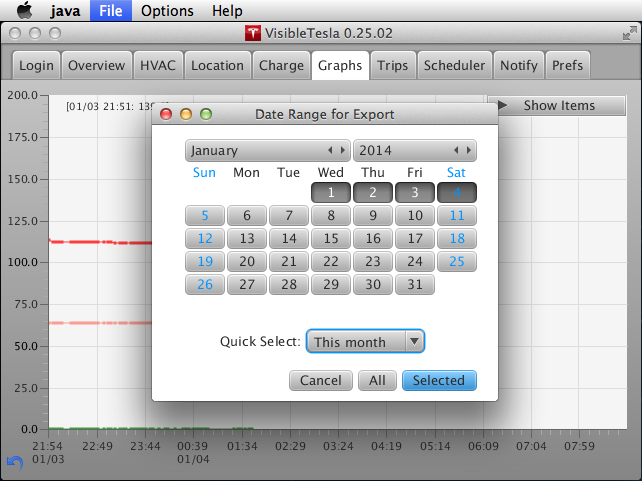Click the All button to export everything

point(377,380)
